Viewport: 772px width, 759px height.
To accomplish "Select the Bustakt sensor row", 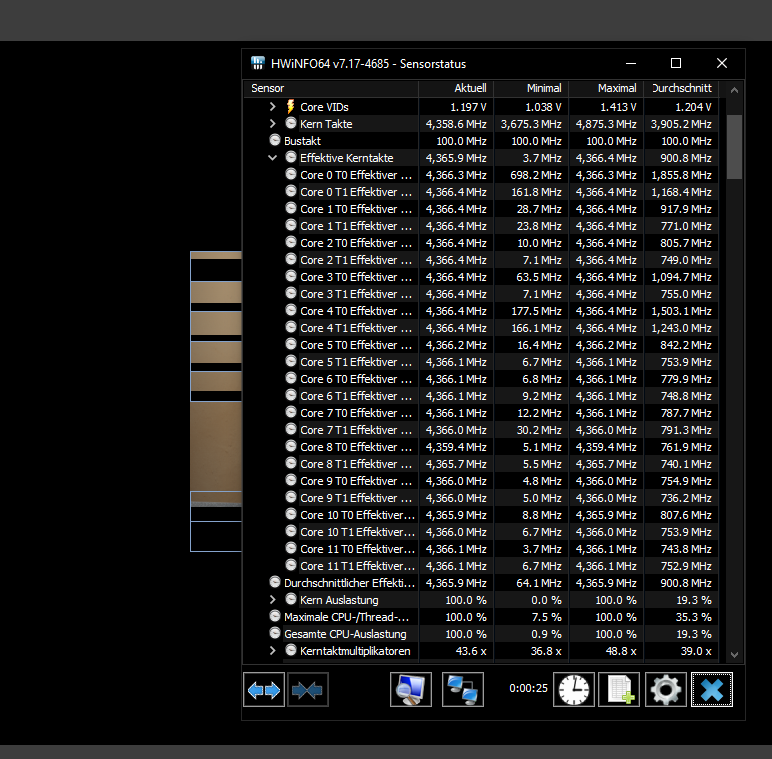I will (481, 141).
